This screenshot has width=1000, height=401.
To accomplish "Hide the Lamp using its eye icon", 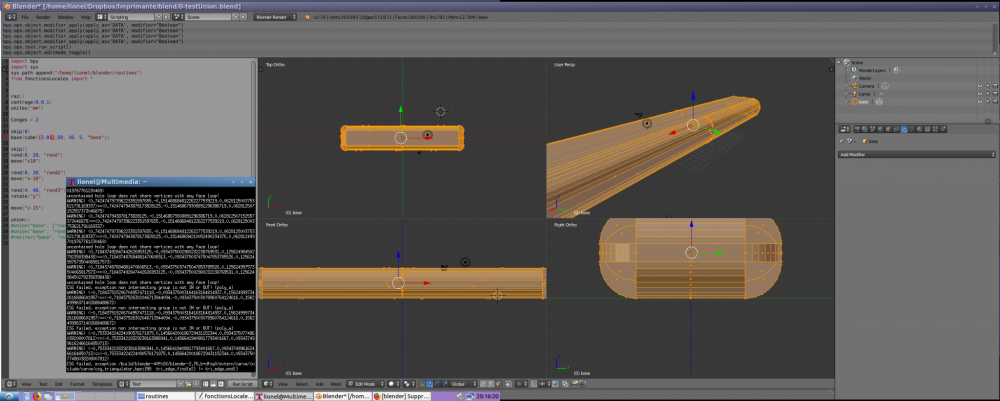I will click(979, 94).
